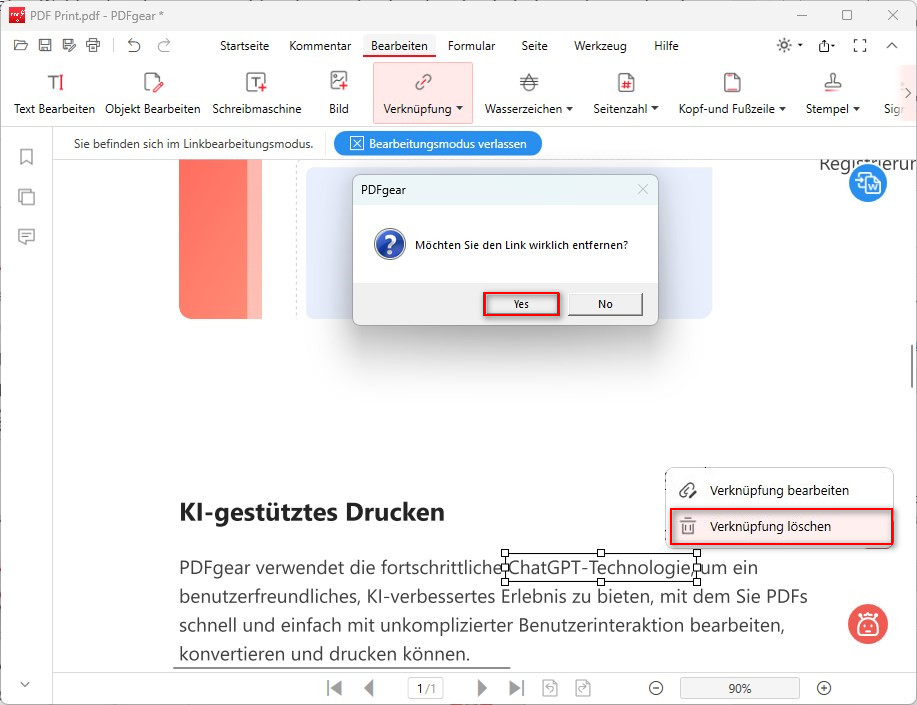Open the Objekt Bearbeiten tool
917x705 pixels.
coord(152,90)
